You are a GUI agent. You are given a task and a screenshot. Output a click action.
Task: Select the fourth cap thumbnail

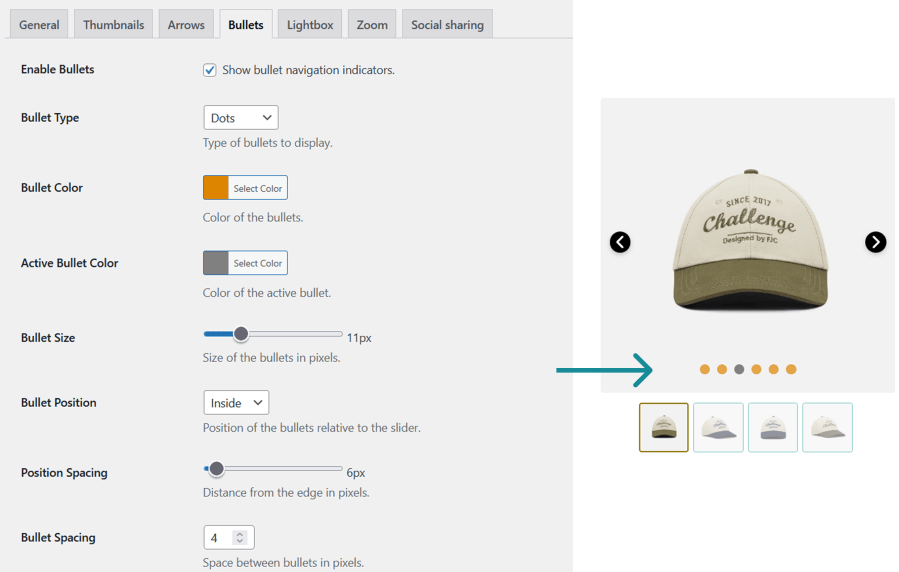827,428
